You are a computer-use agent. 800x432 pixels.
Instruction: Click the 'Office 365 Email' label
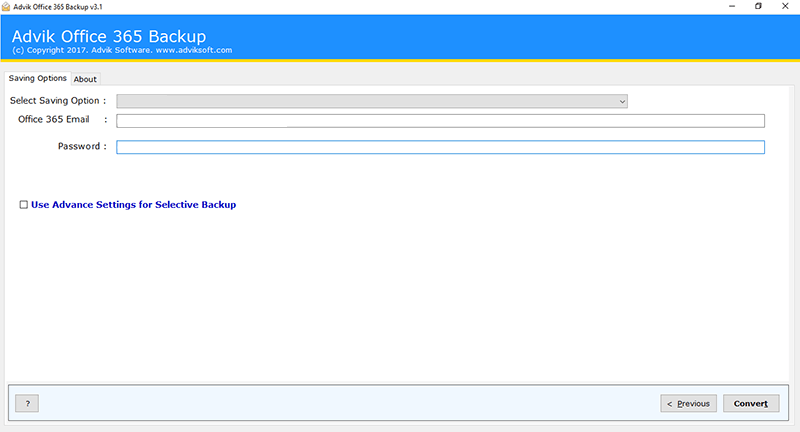[54, 119]
